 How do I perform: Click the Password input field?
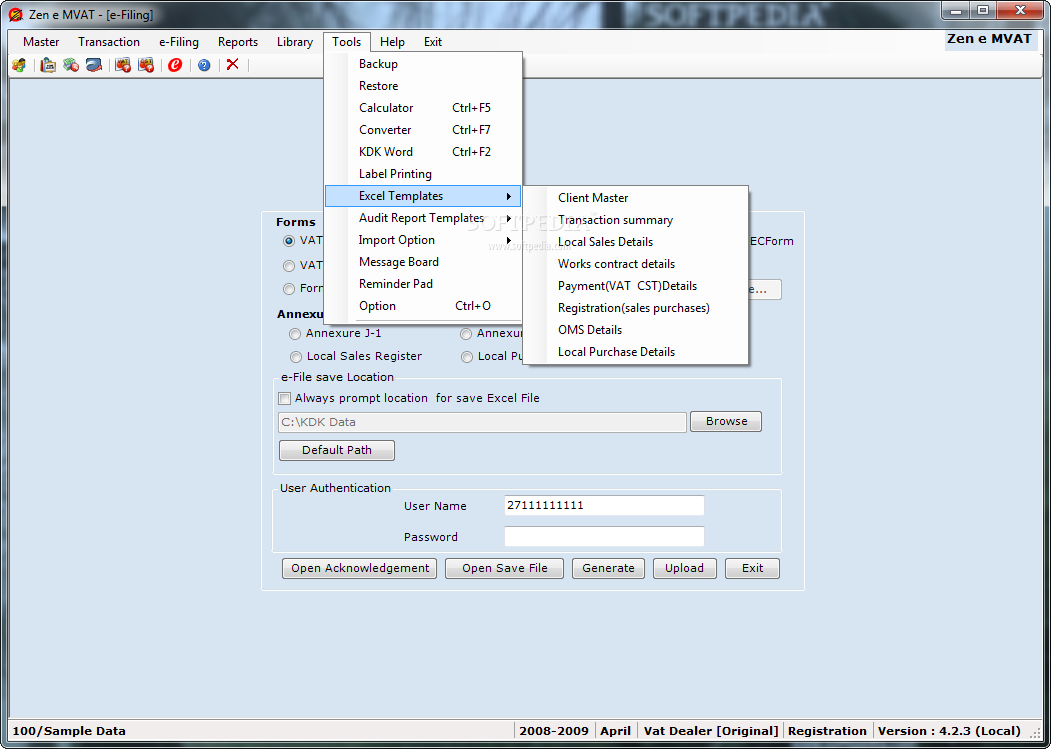pyautogui.click(x=604, y=536)
